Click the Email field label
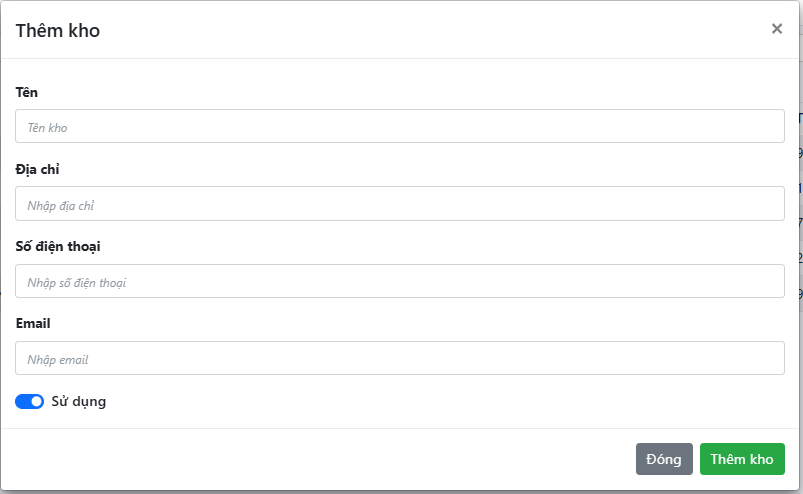Viewport: 803px width, 494px height. [33, 323]
